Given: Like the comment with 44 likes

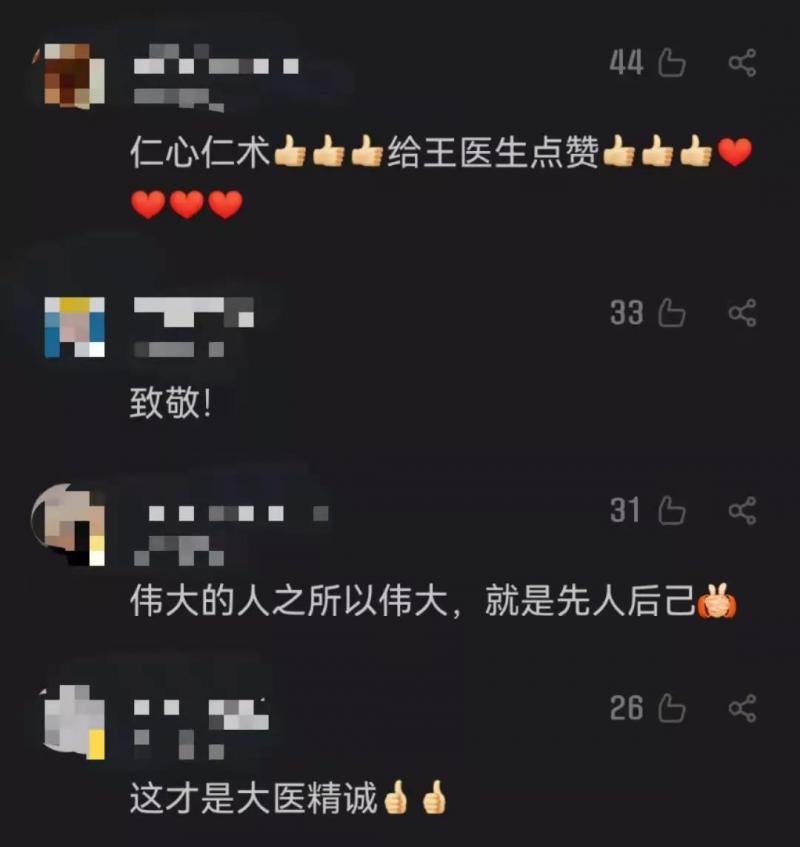Looking at the screenshot, I should pyautogui.click(x=672, y=63).
